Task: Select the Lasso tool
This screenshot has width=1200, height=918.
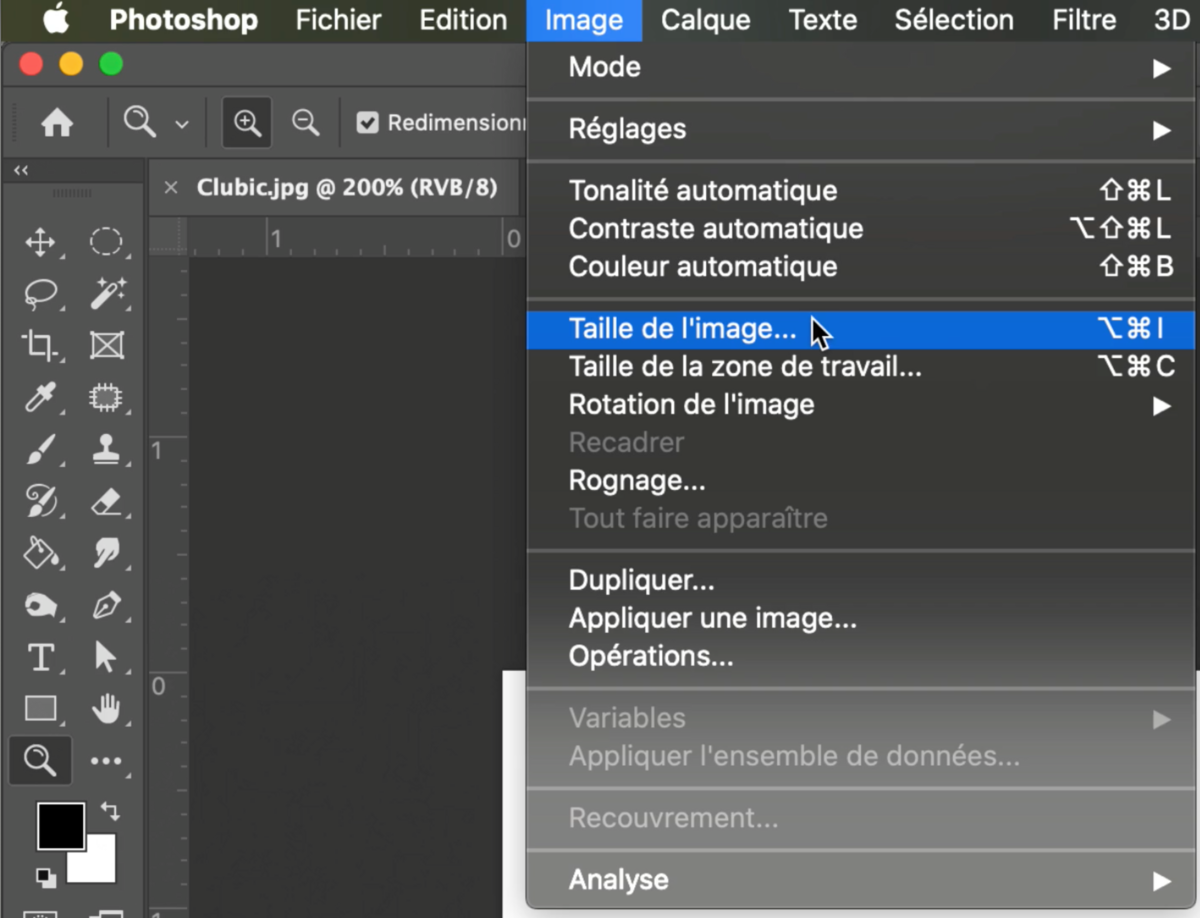Action: coord(40,294)
